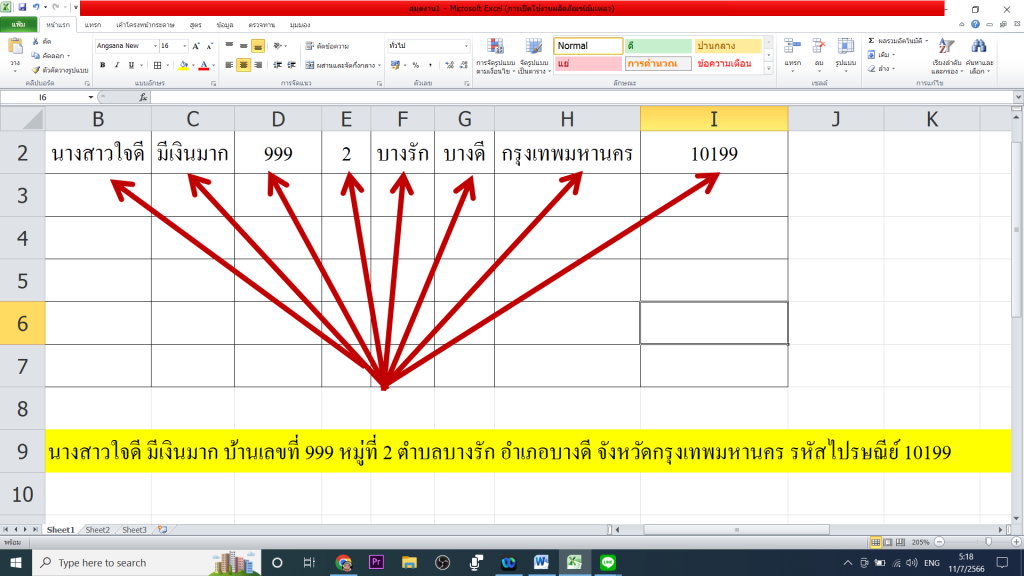
Task: Toggle Italic formatting
Action: 116,65
